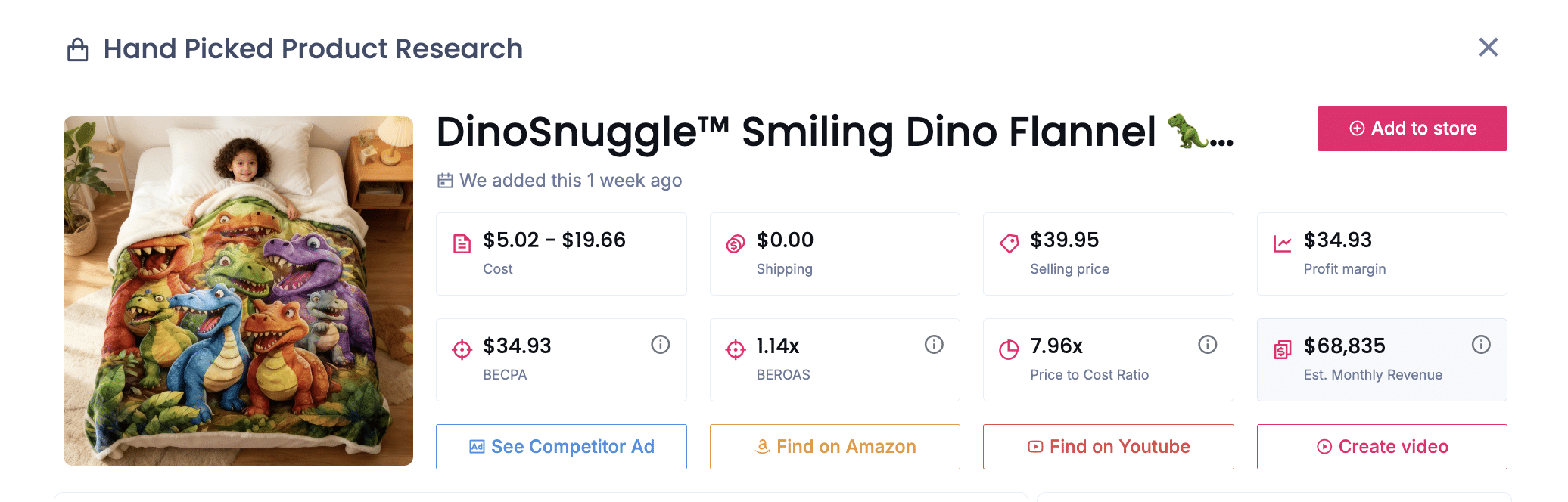Click the Est. Monthly Revenue info icon
This screenshot has width=1568, height=502.
pos(1481,345)
